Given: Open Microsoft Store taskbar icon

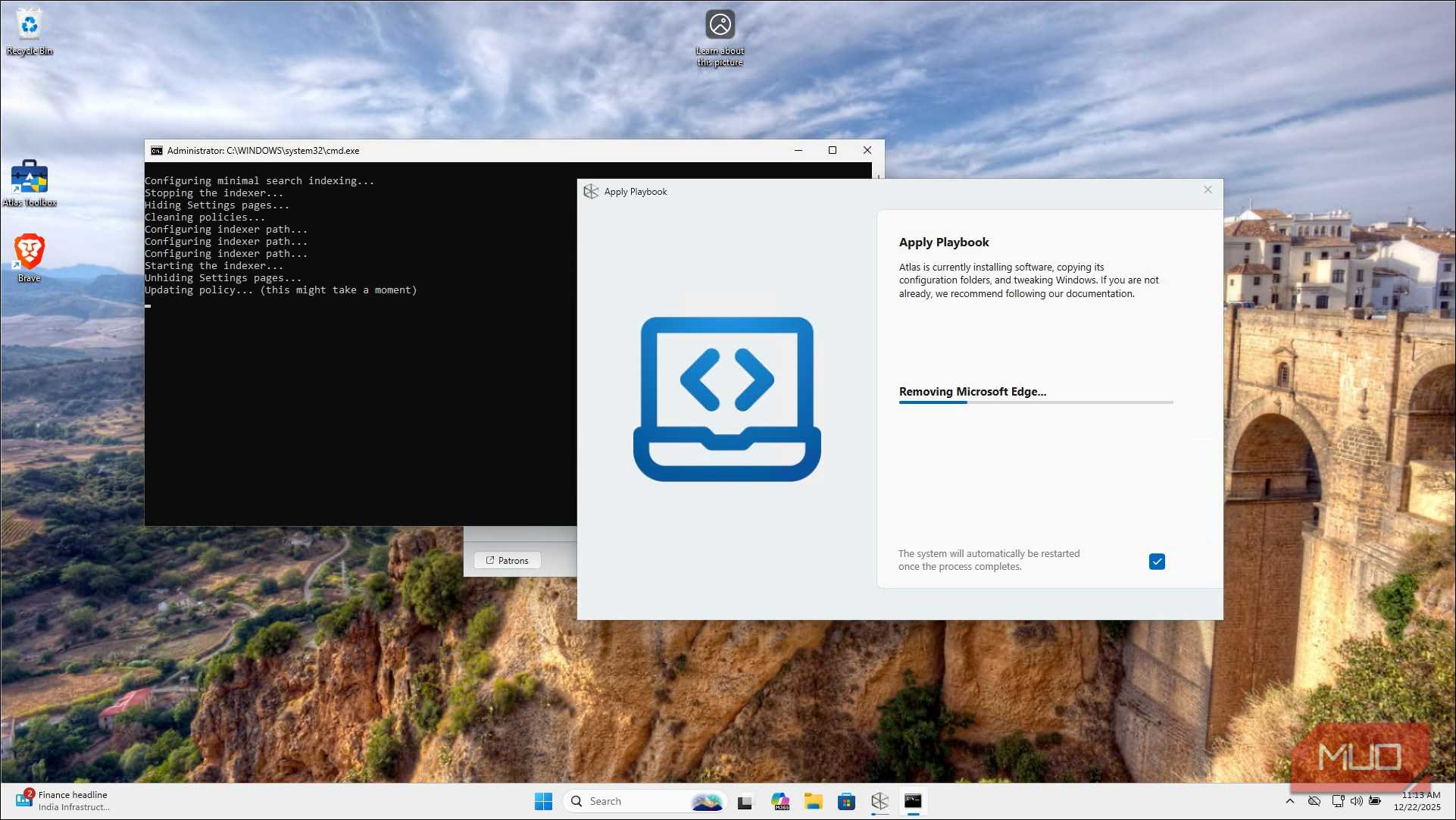Looking at the screenshot, I should click(846, 801).
